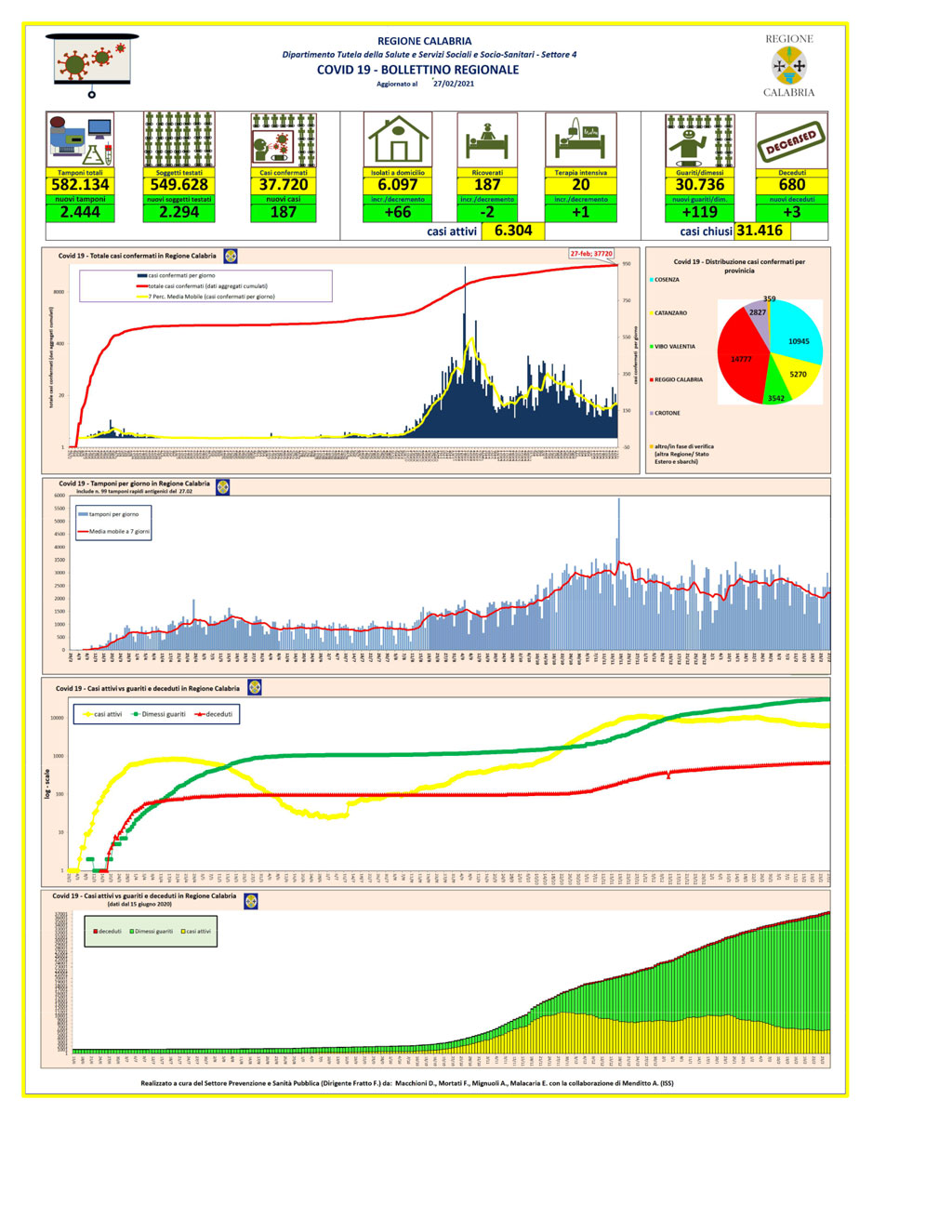Click the nuovi soggetti testati value 2.294
Image resolution: width=952 pixels, height=1232 pixels.
[178, 212]
